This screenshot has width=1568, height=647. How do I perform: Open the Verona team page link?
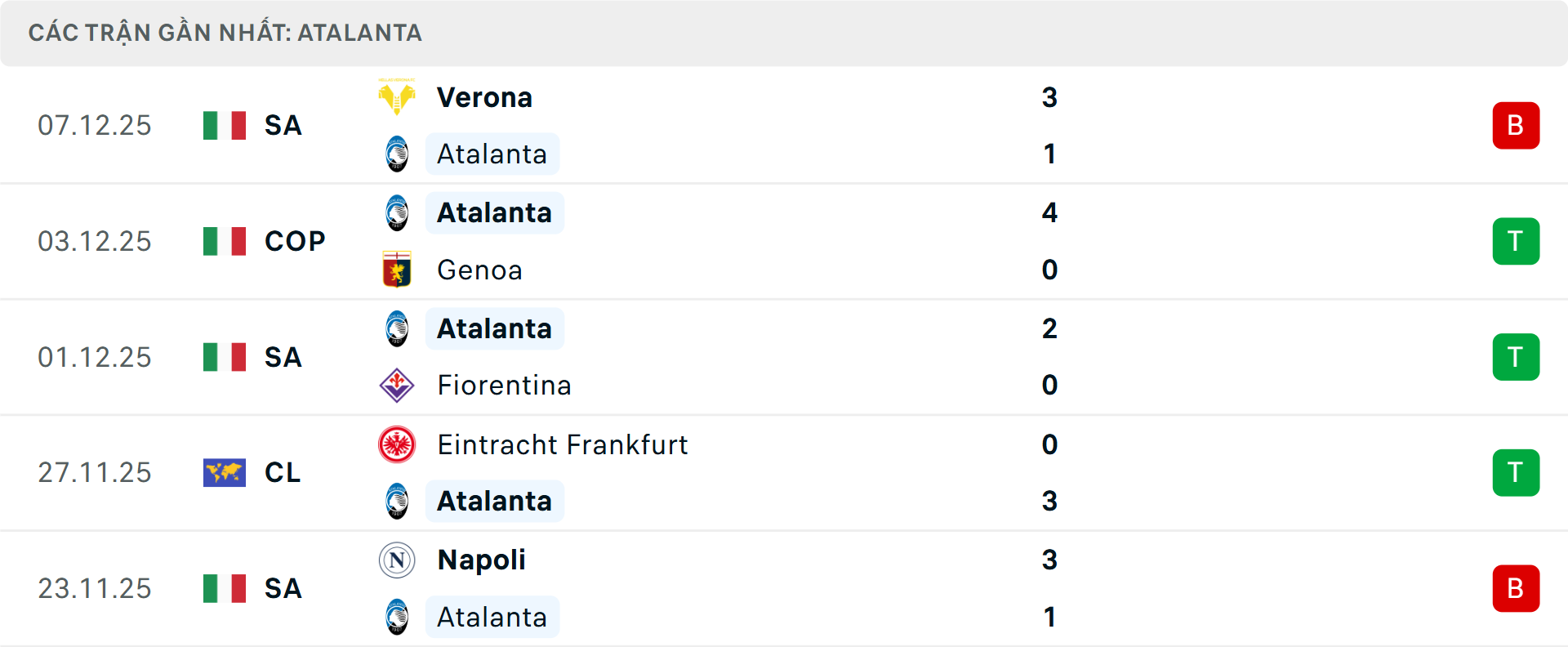coord(485,96)
